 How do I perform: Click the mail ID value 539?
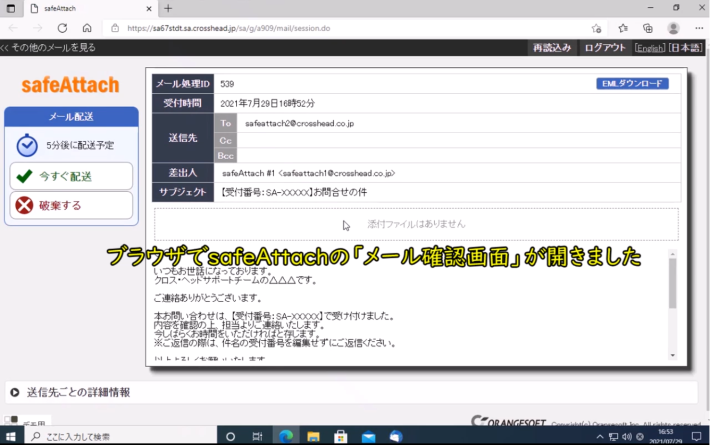click(x=227, y=84)
